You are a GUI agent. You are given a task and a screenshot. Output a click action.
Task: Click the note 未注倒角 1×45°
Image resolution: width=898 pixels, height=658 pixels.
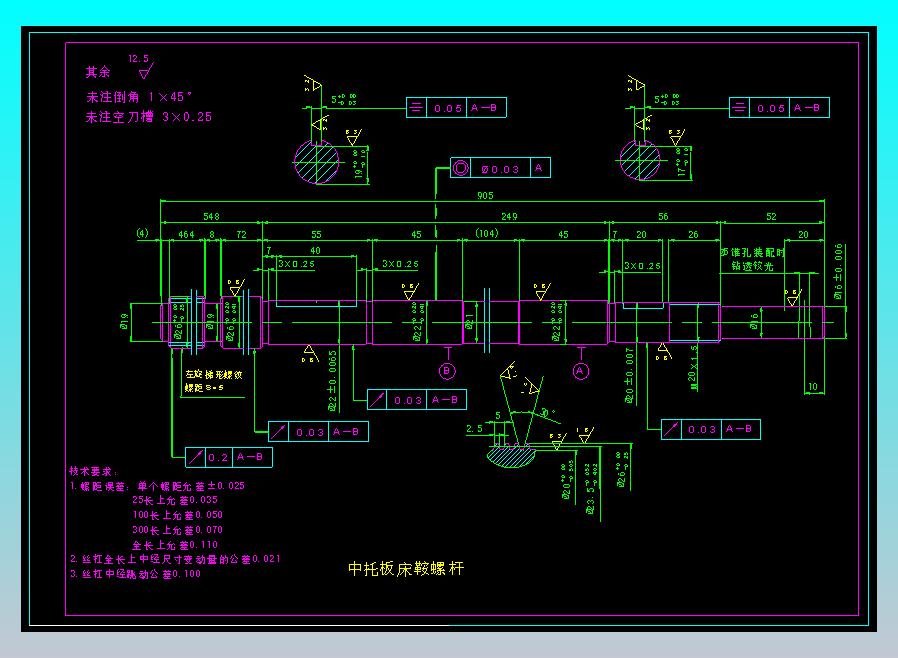139,97
